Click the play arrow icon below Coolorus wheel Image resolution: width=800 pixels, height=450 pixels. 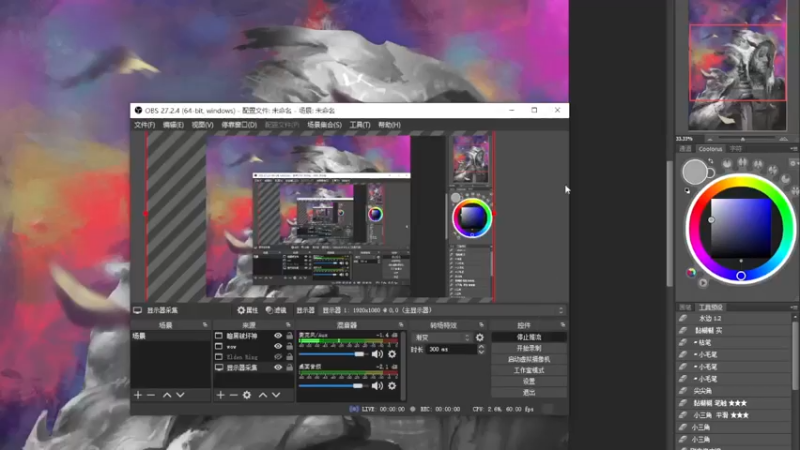coord(703,283)
